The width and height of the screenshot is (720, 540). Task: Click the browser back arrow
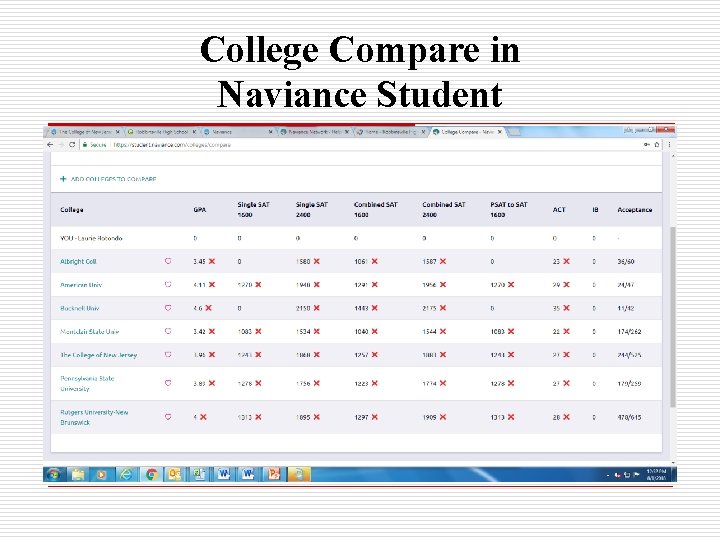pos(50,145)
